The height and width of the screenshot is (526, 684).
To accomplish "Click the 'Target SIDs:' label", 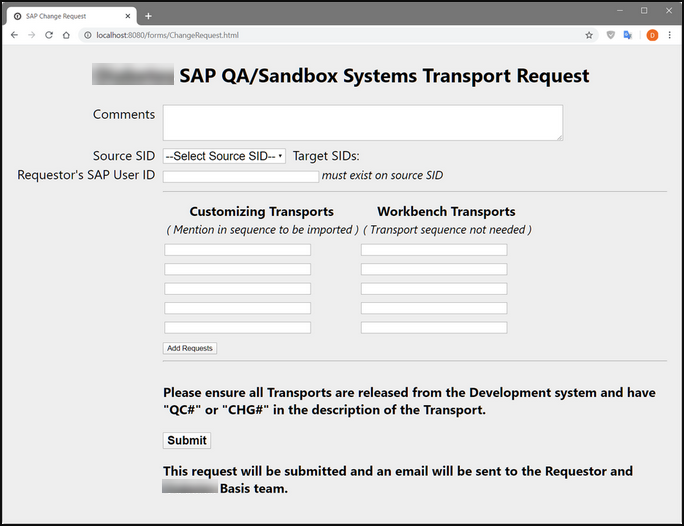I will click(x=326, y=156).
